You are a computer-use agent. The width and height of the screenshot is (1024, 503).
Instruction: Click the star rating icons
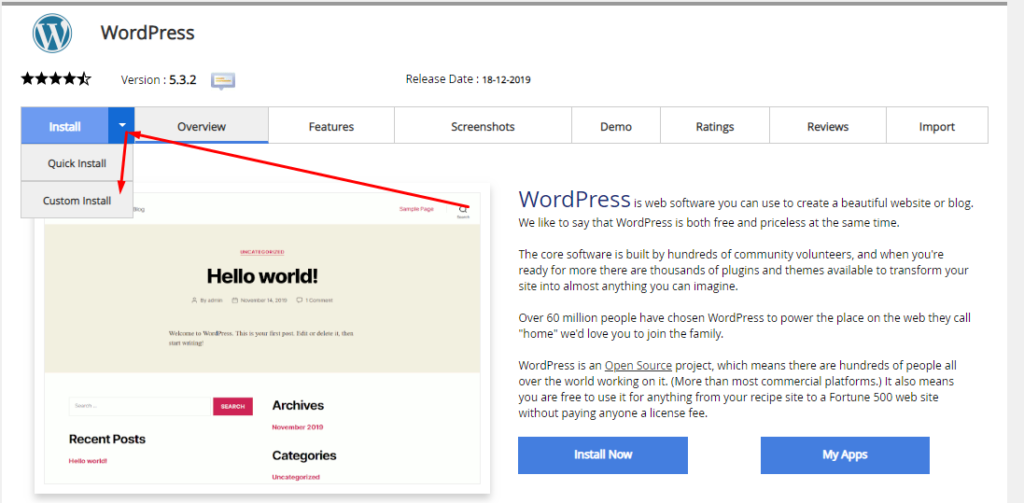coord(56,80)
